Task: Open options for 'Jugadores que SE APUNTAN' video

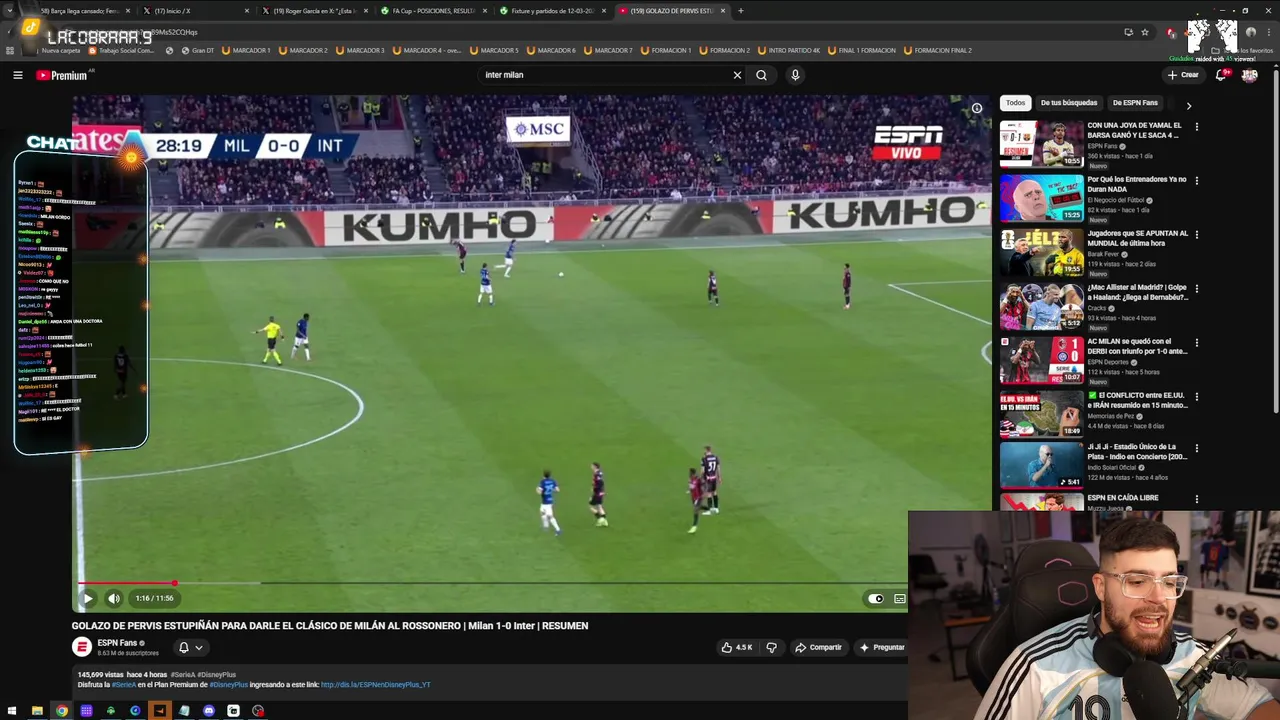Action: (1196, 235)
